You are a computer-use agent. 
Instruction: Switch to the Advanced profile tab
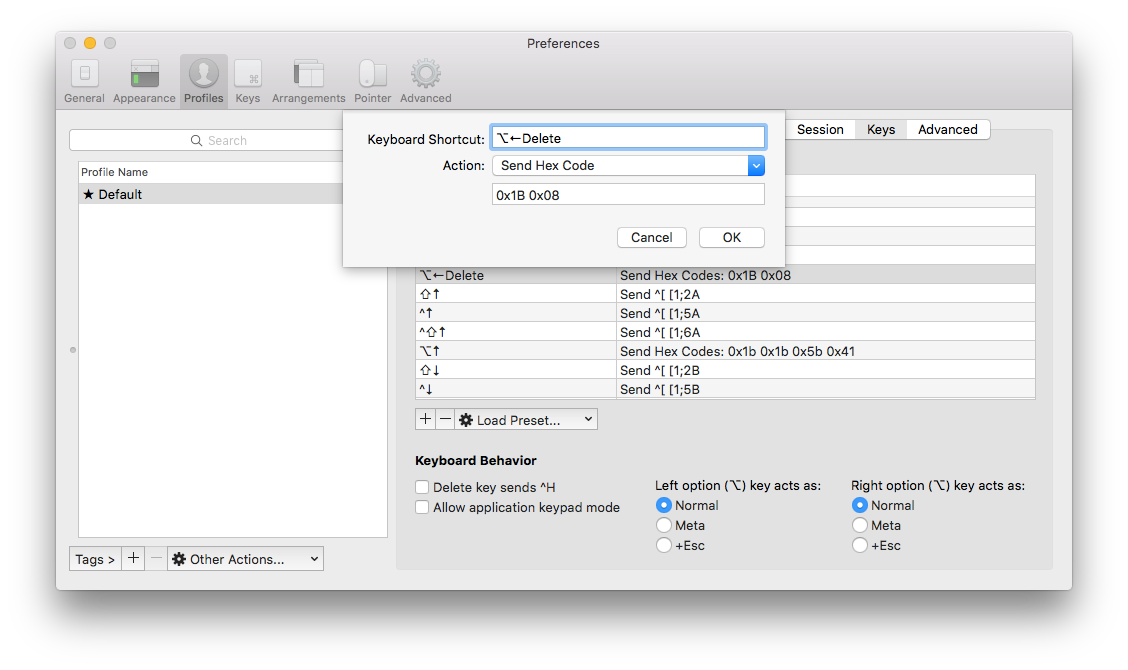click(947, 130)
